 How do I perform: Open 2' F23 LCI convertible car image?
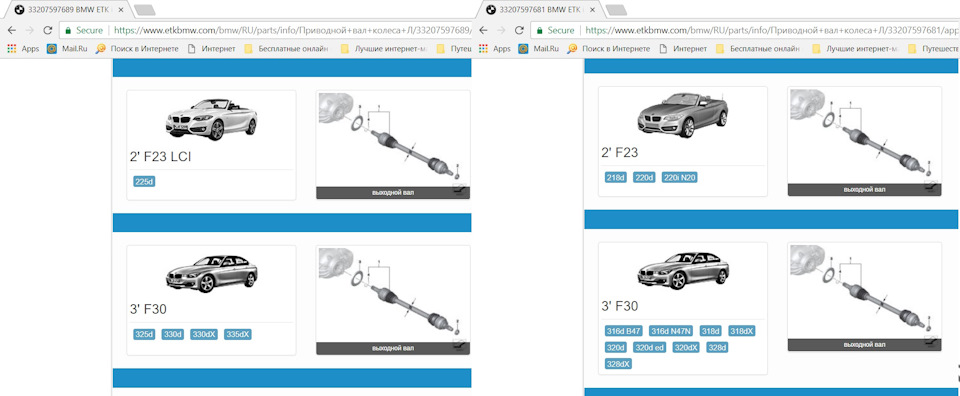pyautogui.click(x=211, y=119)
